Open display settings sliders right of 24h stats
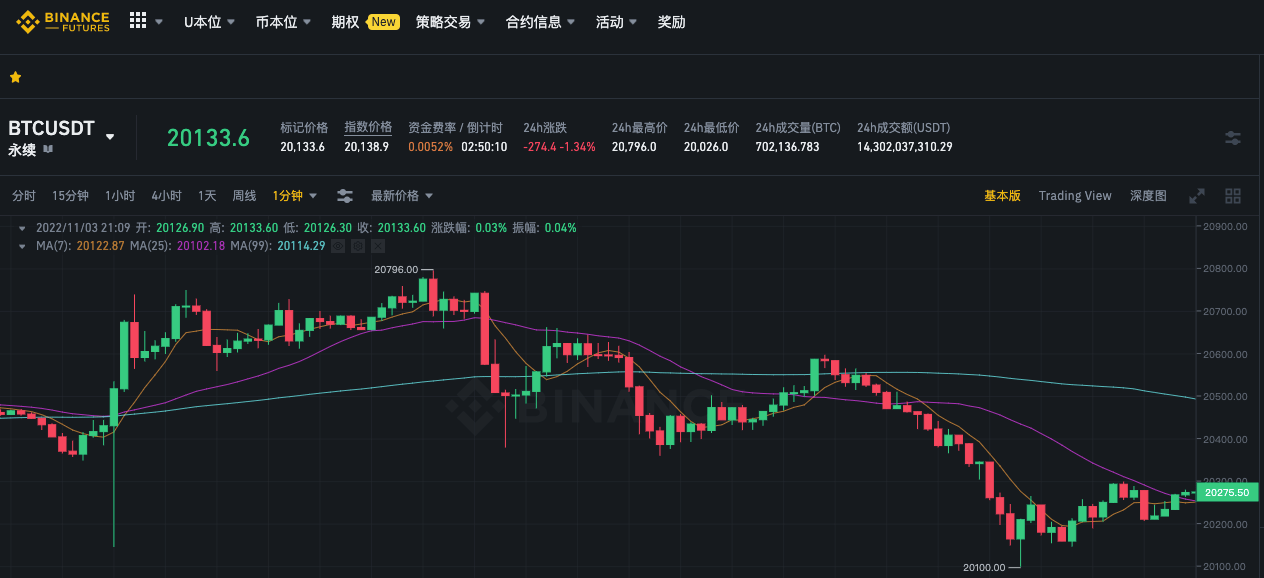Screen dimensions: 1264x578 point(1232,138)
